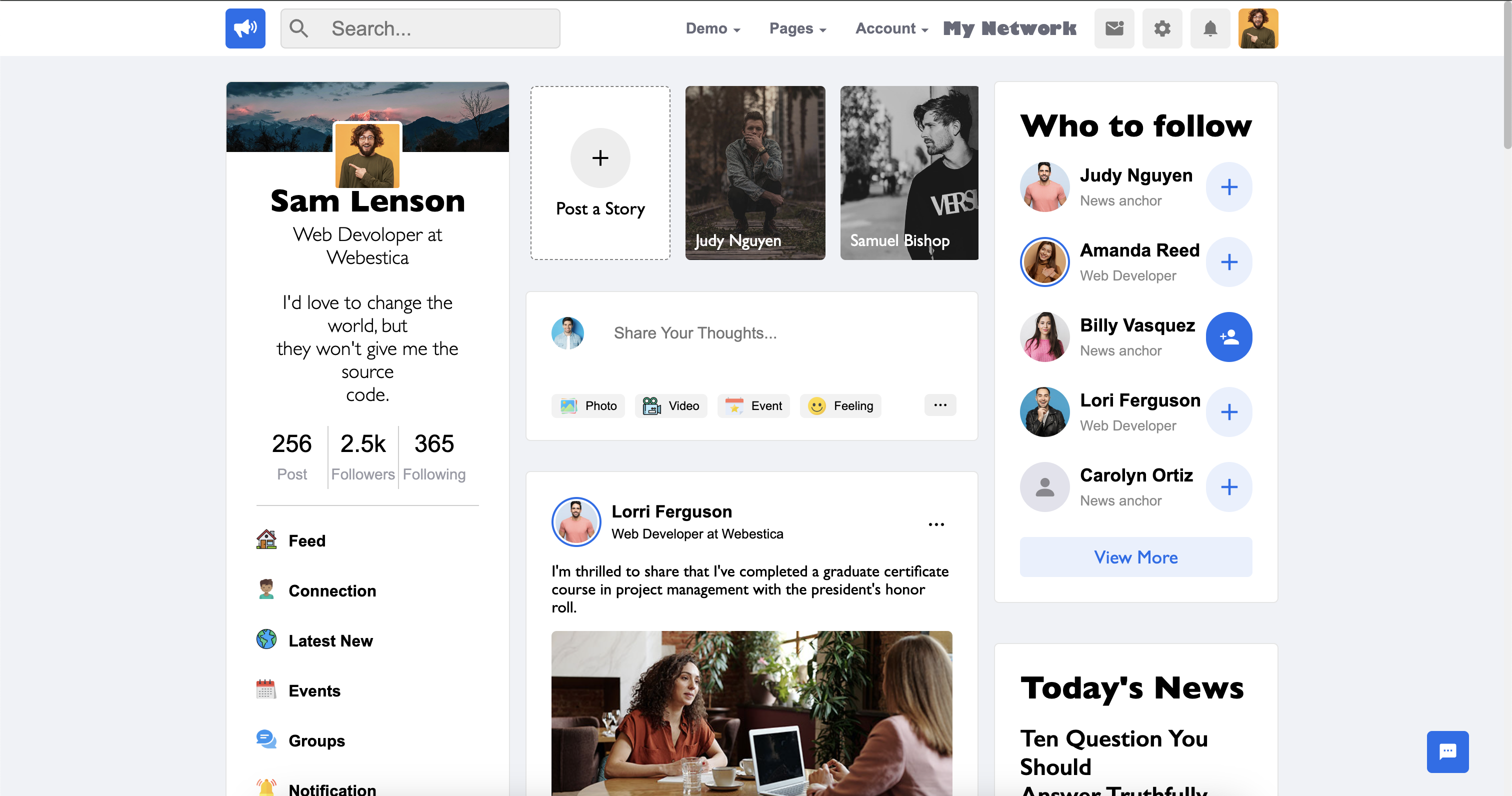Screen dimensions: 1512x796
Task: Click the Feeling button
Action: pyautogui.click(x=840, y=405)
